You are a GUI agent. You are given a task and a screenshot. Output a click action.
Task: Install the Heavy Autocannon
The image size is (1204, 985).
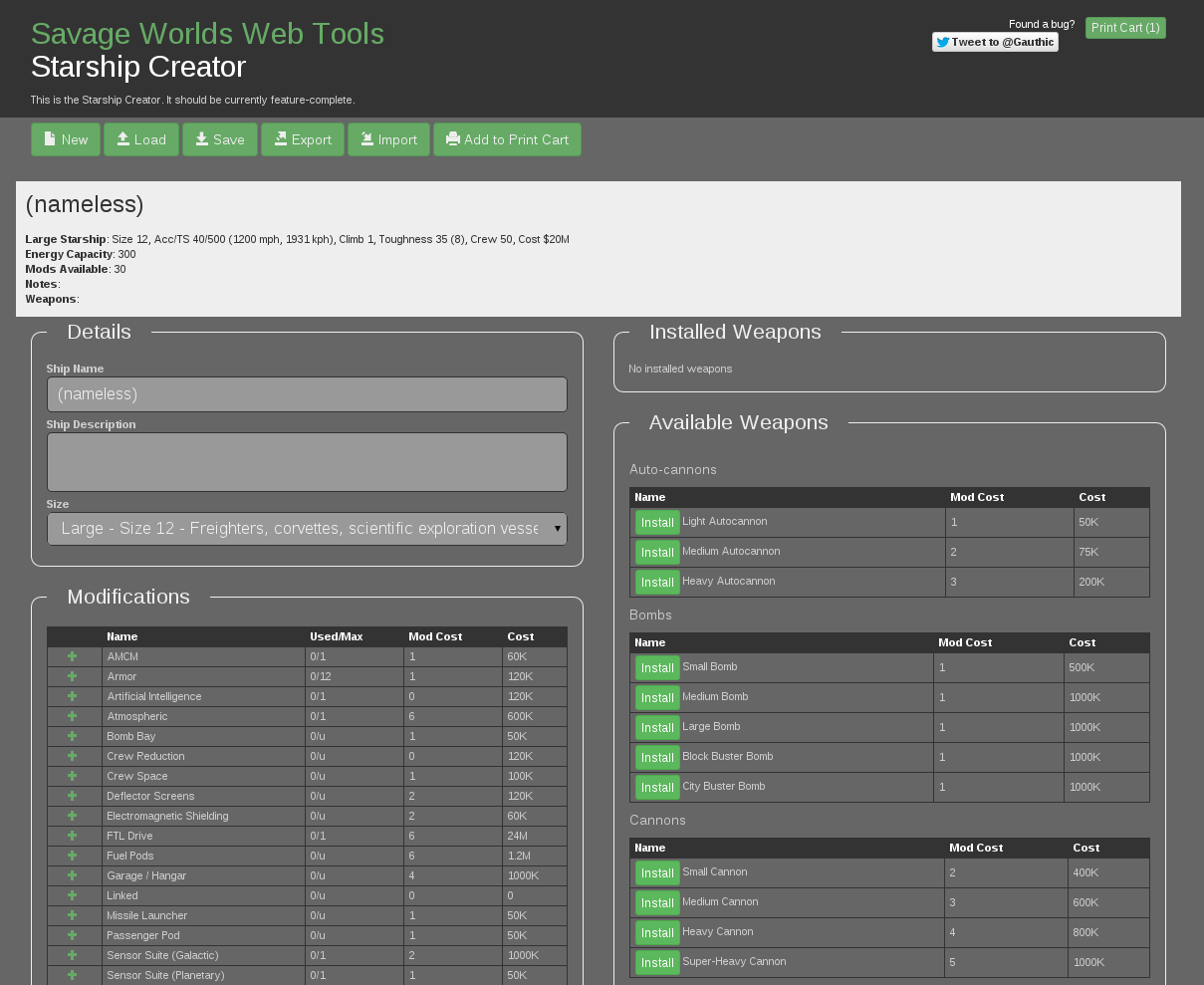(657, 583)
